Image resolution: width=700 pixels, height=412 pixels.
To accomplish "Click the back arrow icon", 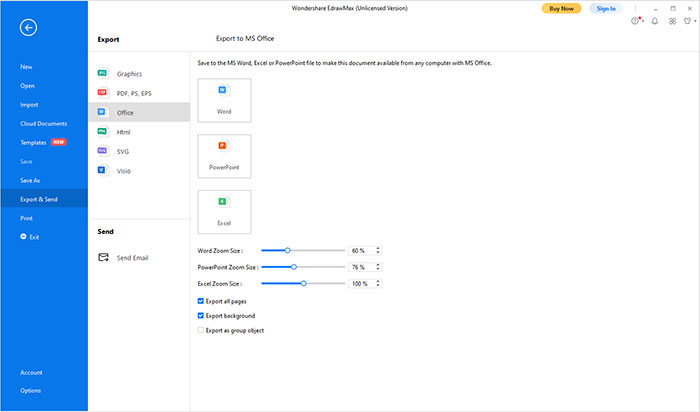I will click(28, 28).
